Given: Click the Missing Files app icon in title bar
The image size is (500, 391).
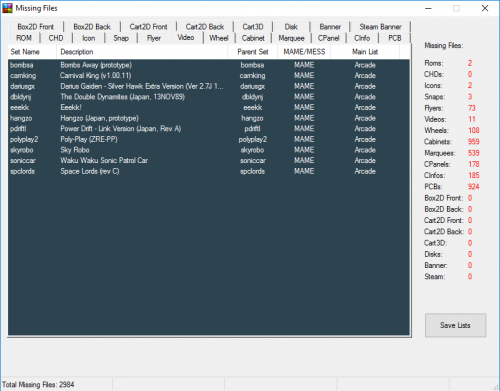Looking at the screenshot, I should (x=7, y=8).
